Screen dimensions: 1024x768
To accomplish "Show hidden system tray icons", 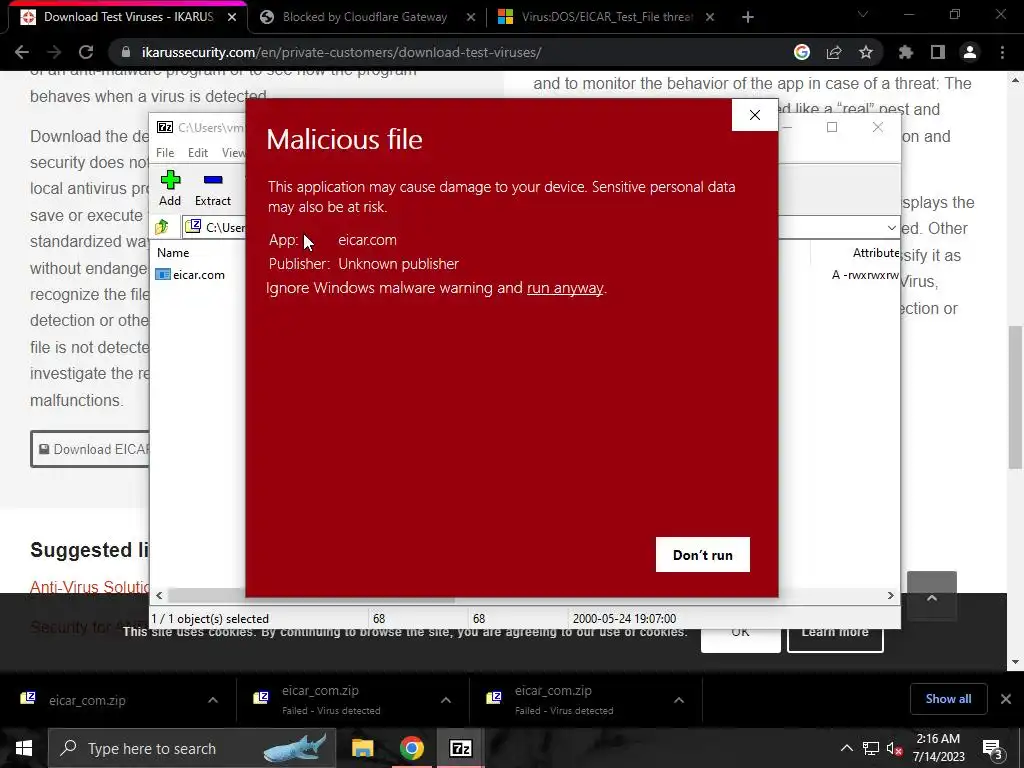I will 846,748.
